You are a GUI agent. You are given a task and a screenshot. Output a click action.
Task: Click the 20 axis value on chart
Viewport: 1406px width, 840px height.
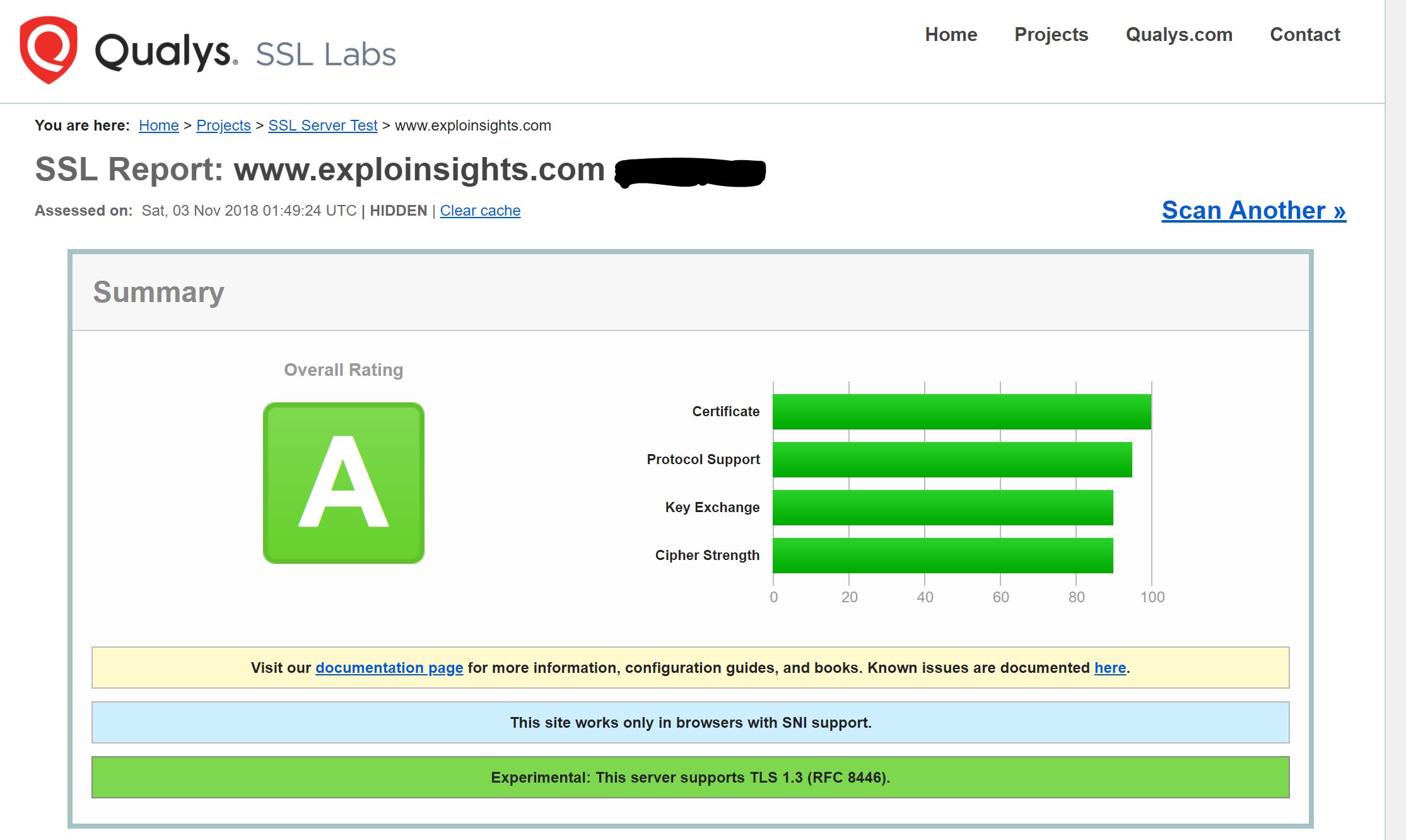click(x=850, y=597)
